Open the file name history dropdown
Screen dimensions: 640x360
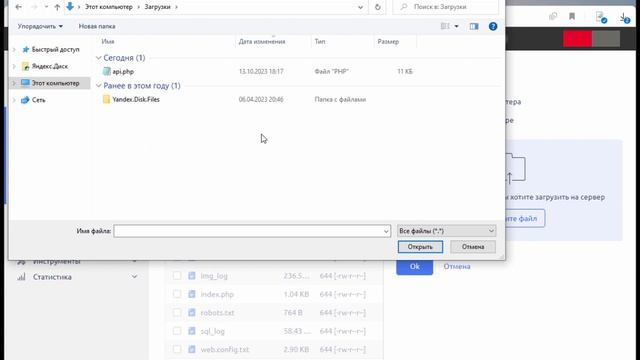pos(386,231)
